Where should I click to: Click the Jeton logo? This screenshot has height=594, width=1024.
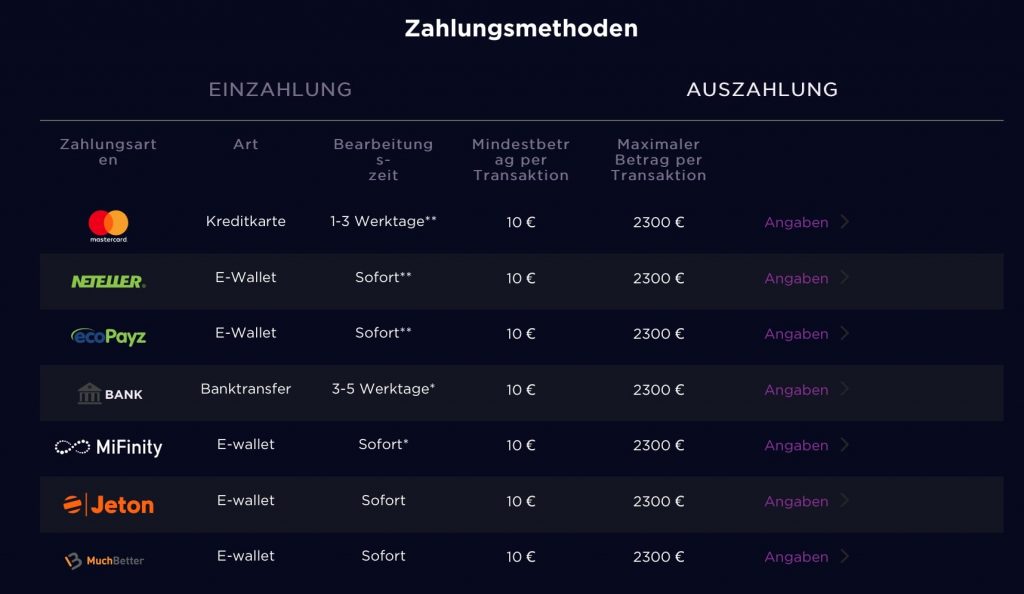click(108, 504)
